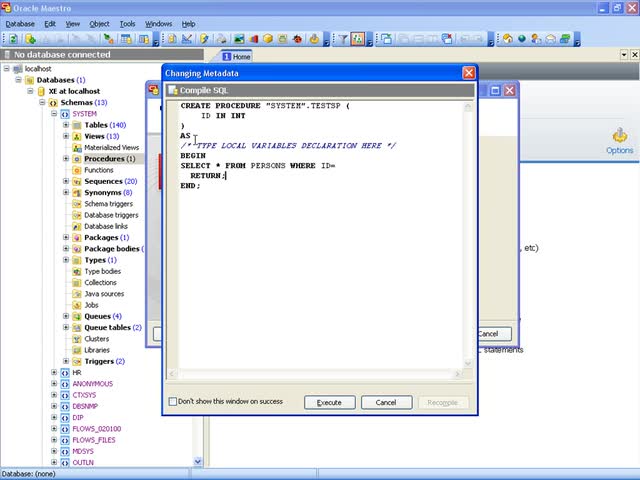The height and width of the screenshot is (480, 640).
Task: Click the close all windows red X icon
Action: click(447, 39)
